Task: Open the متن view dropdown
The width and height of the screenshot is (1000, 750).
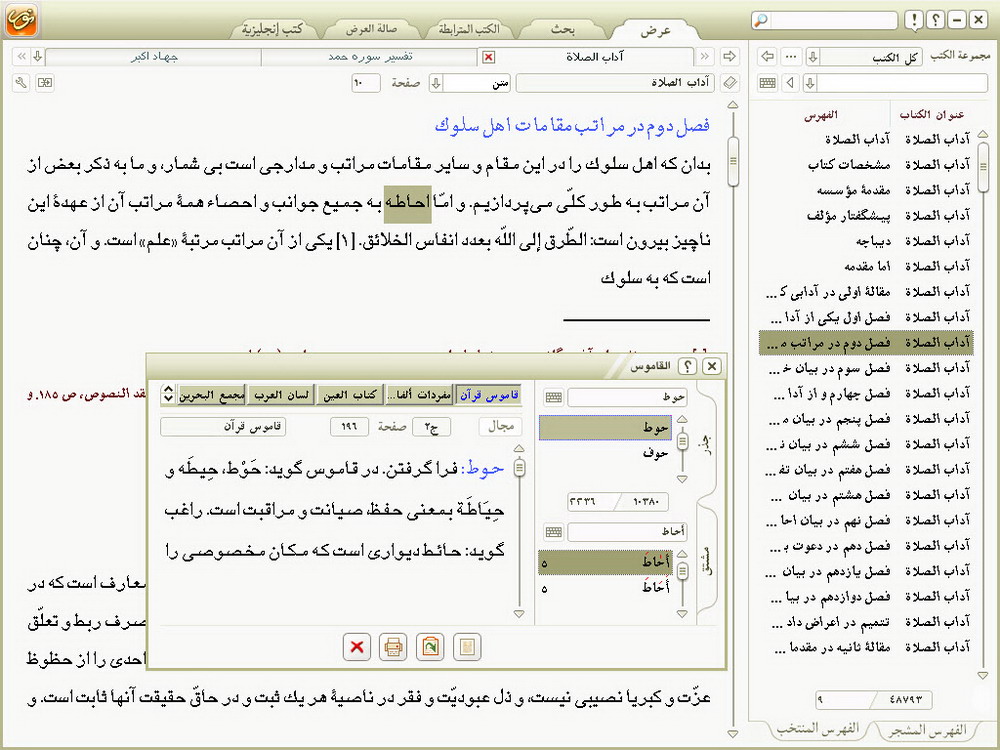Action: [436, 83]
